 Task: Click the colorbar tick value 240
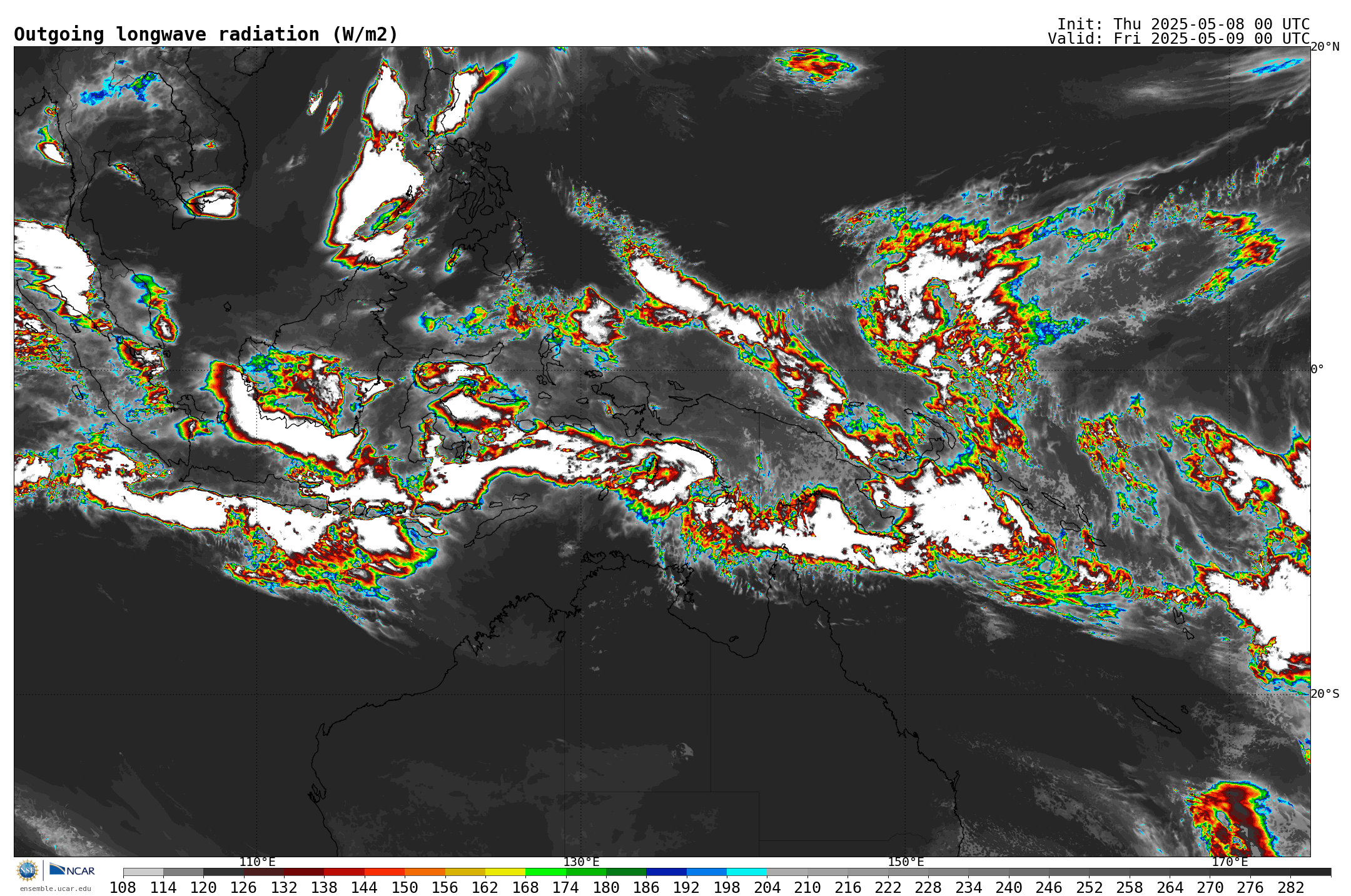[x=1009, y=887]
